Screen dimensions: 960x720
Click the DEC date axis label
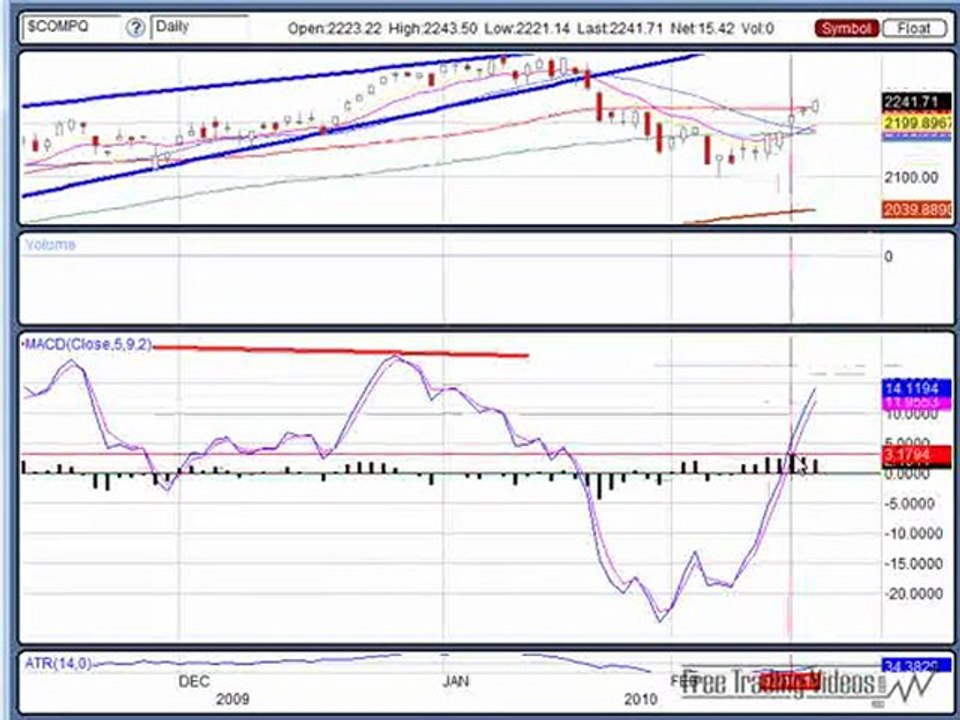193,681
